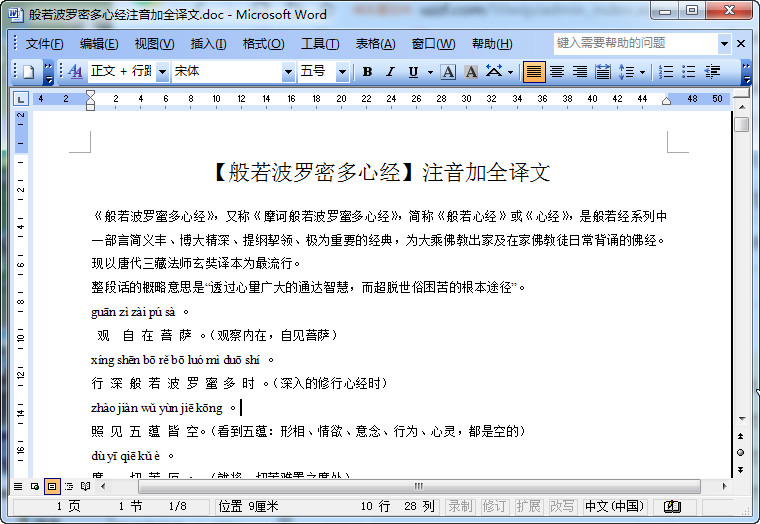This screenshot has width=760, height=524.
Task: Open help question history dropdown
Action: click(724, 44)
